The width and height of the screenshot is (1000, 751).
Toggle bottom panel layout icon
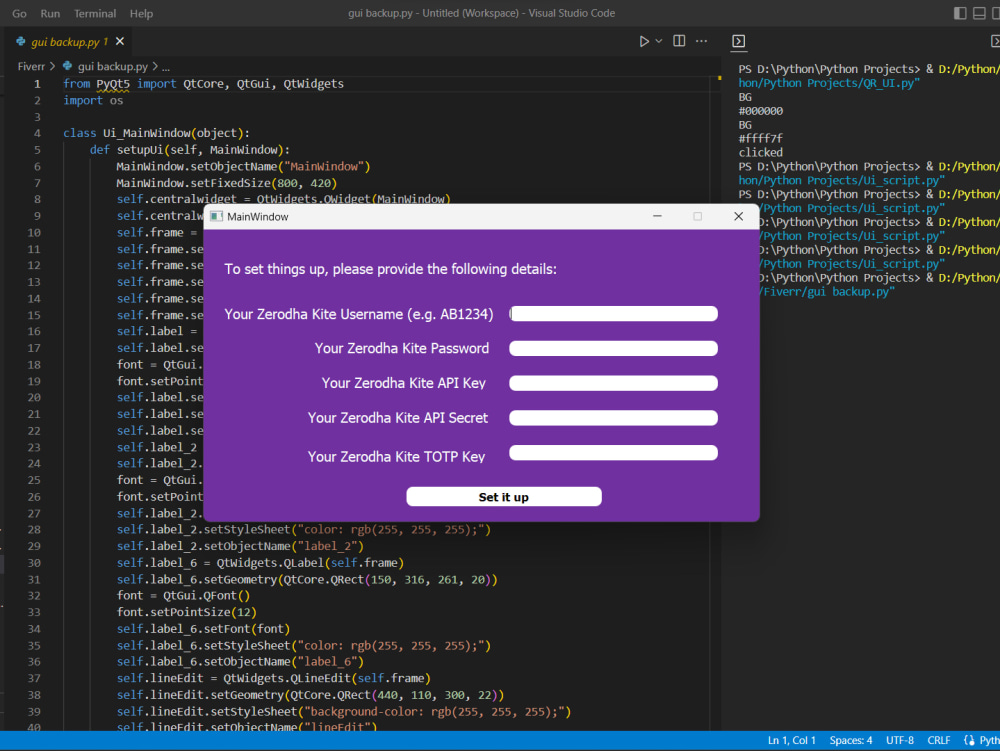[x=979, y=13]
